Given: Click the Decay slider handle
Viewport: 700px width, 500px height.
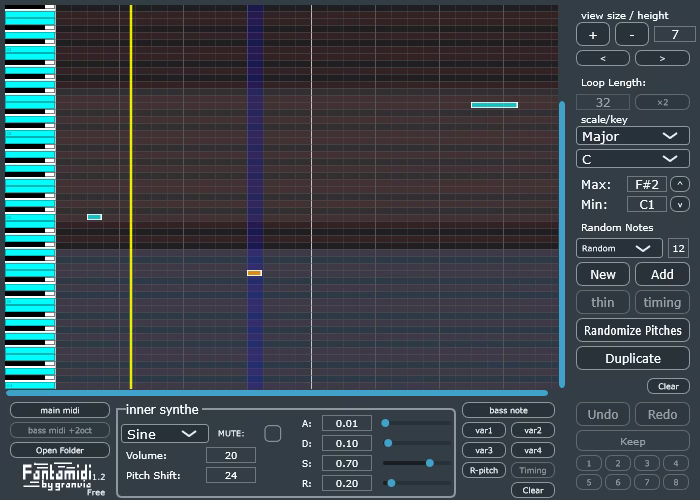Looking at the screenshot, I should pyautogui.click(x=388, y=443).
